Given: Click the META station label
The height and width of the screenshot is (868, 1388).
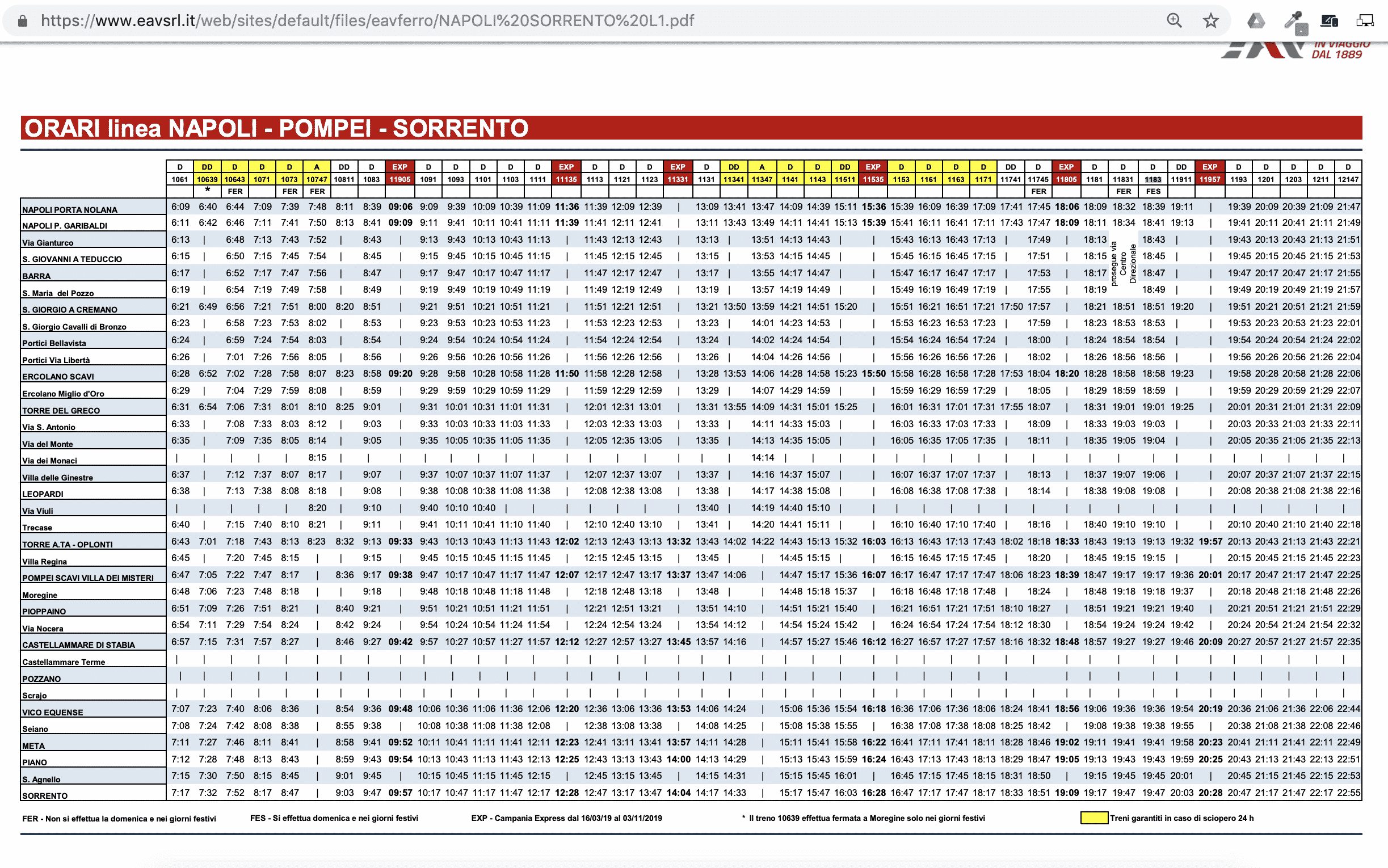Looking at the screenshot, I should (33, 745).
